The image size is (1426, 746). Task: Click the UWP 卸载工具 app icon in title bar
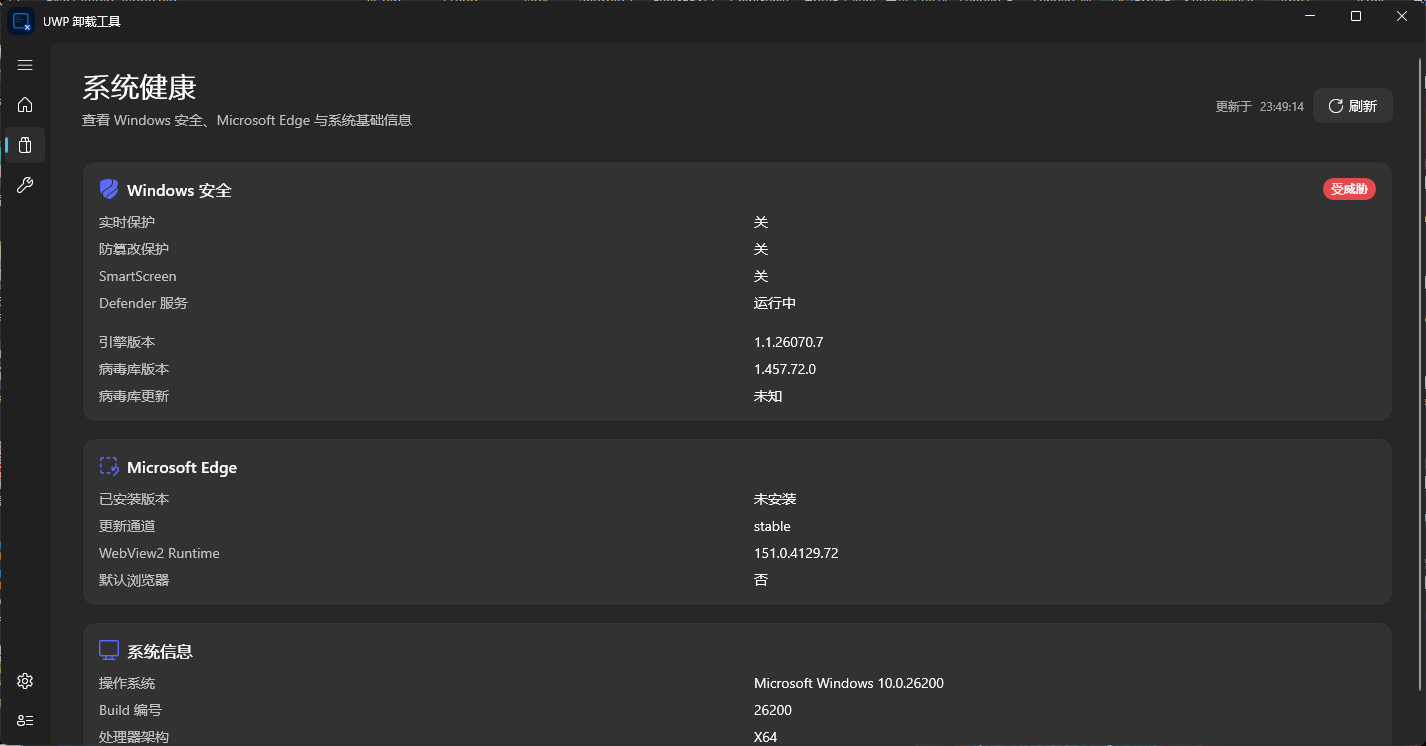coord(21,21)
